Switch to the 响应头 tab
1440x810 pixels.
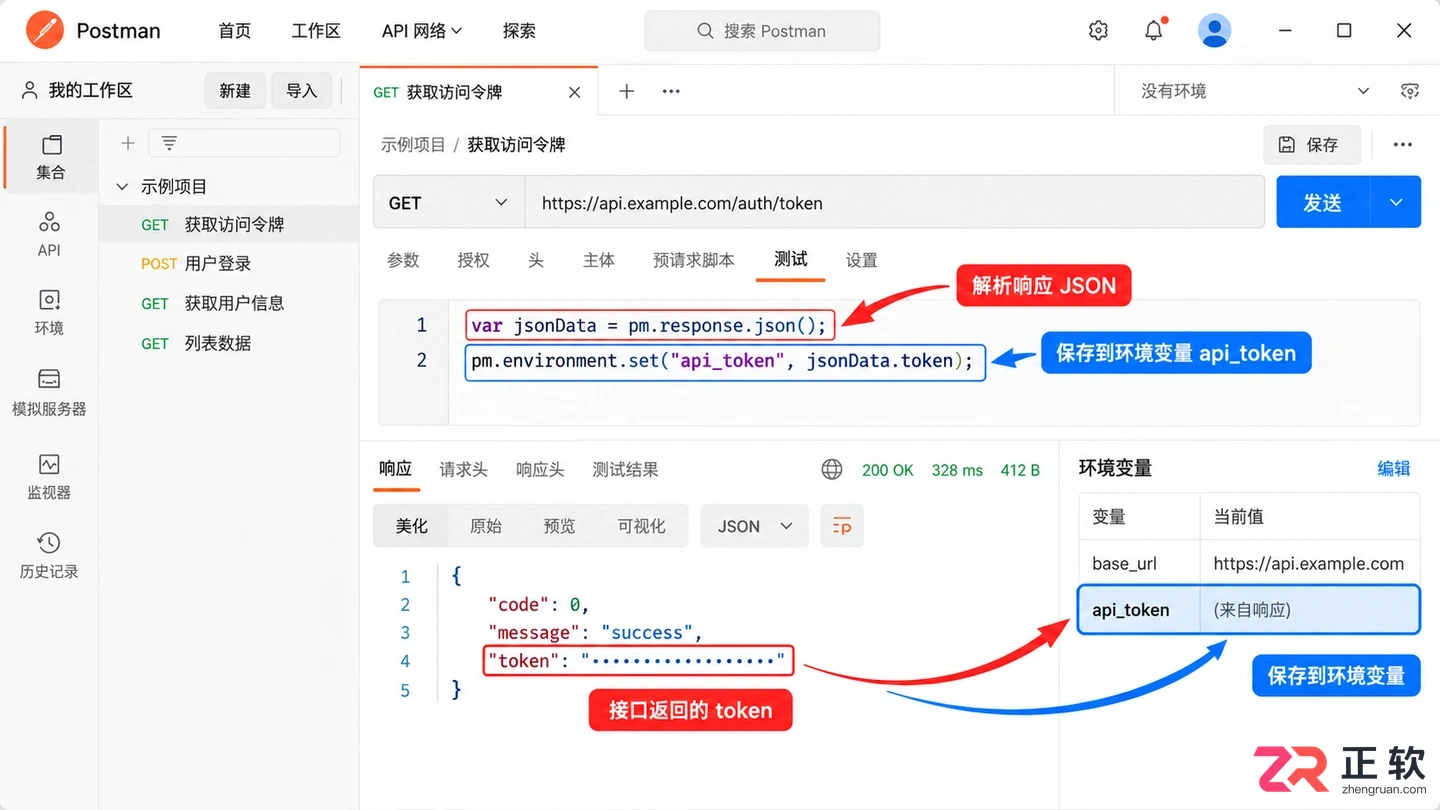[x=540, y=469]
